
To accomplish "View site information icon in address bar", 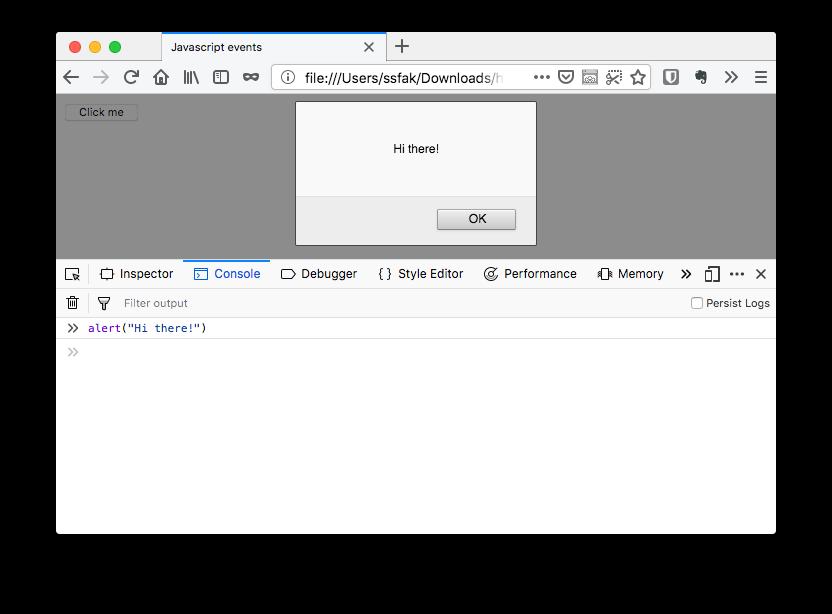I will [288, 77].
